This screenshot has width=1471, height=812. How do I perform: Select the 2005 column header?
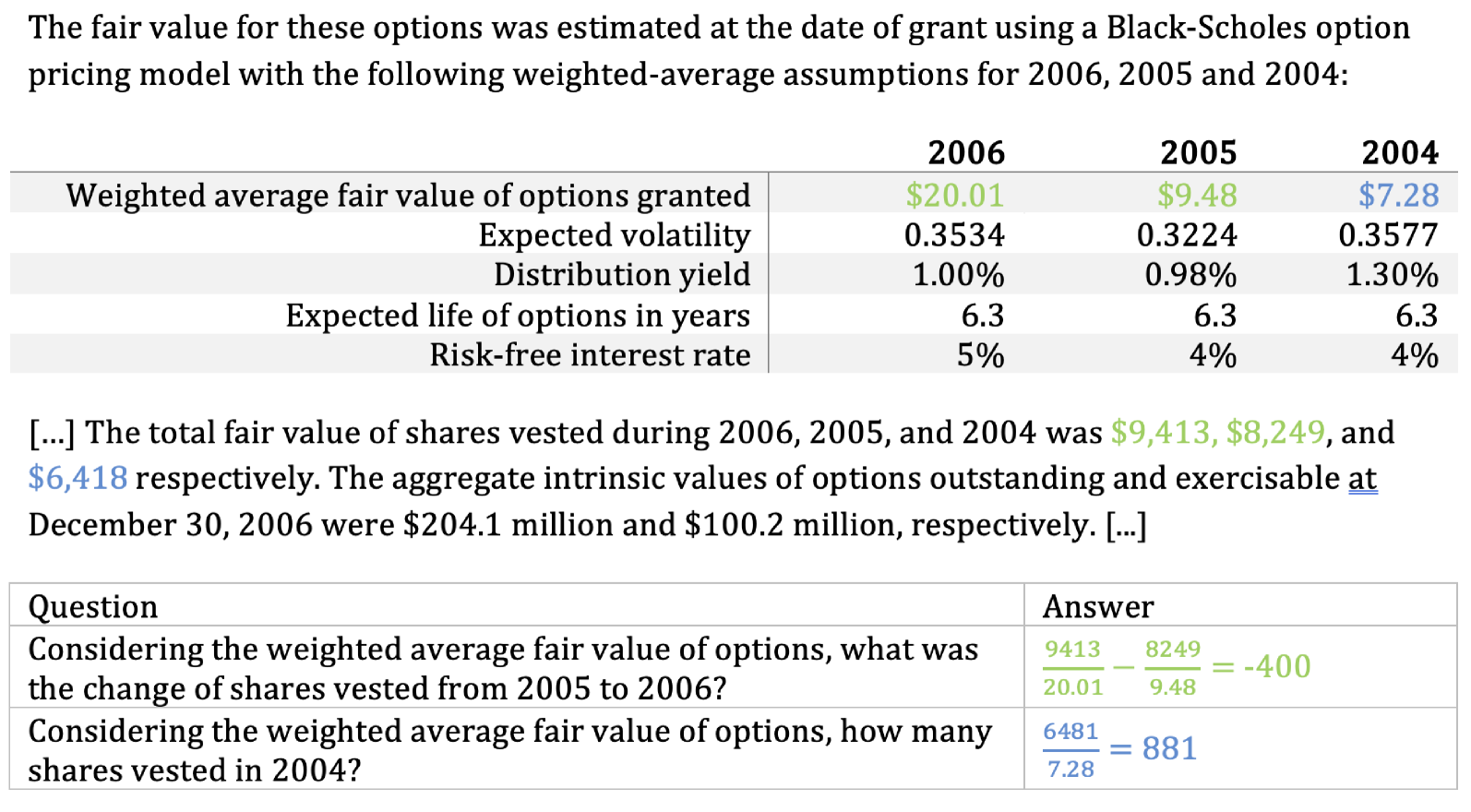click(x=1198, y=152)
